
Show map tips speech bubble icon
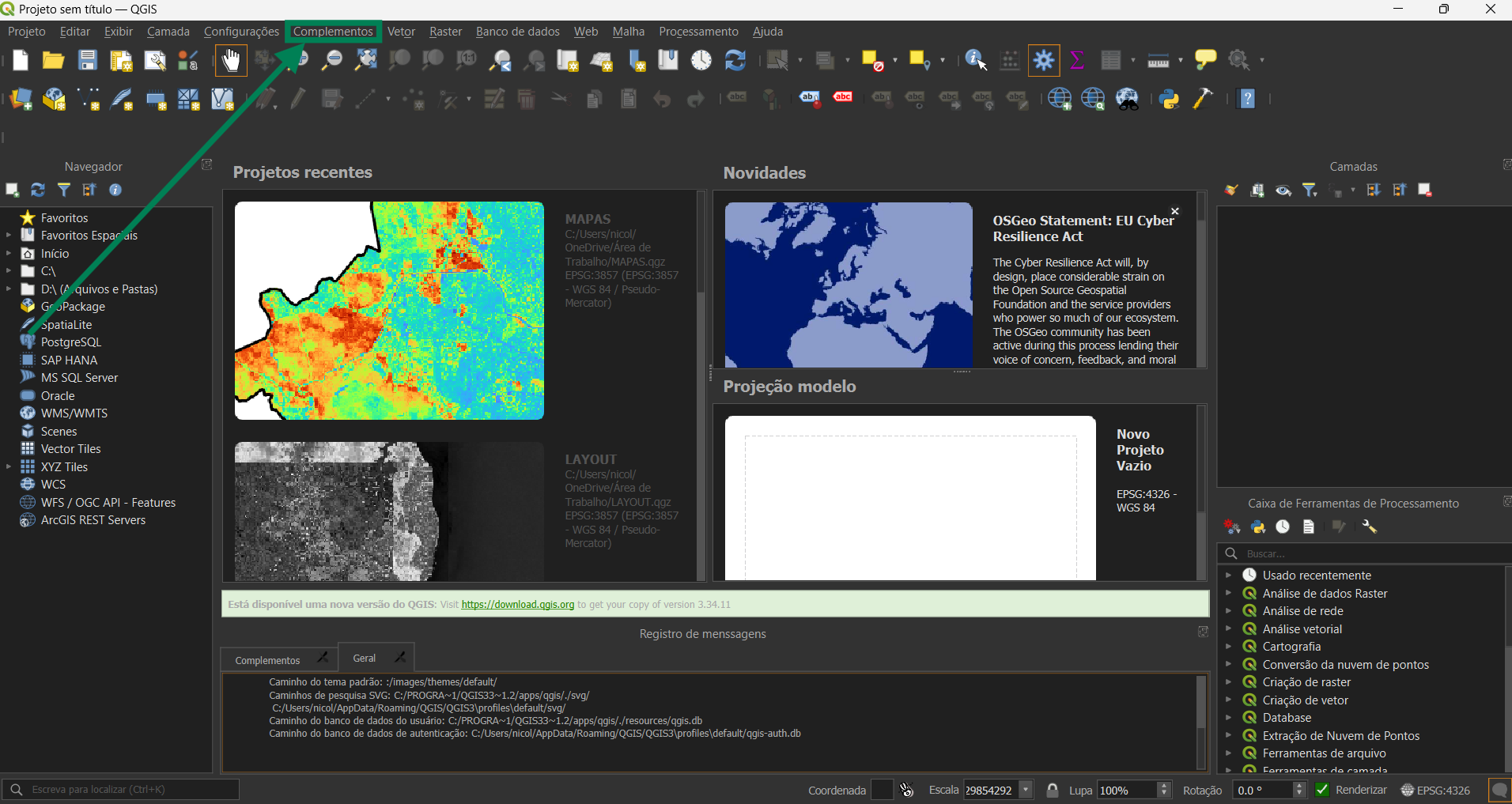(x=1205, y=59)
